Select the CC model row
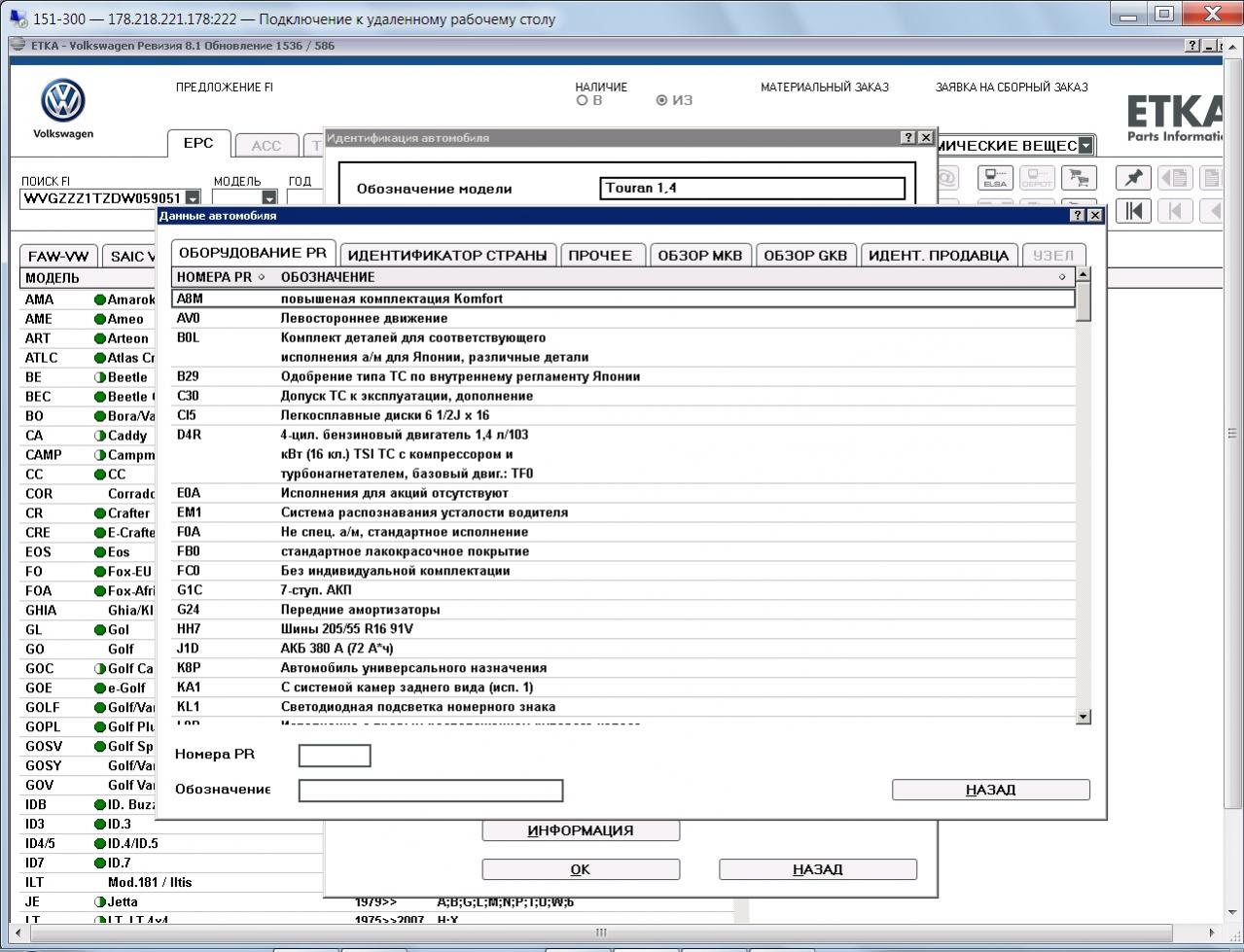1244x952 pixels. (x=89, y=475)
